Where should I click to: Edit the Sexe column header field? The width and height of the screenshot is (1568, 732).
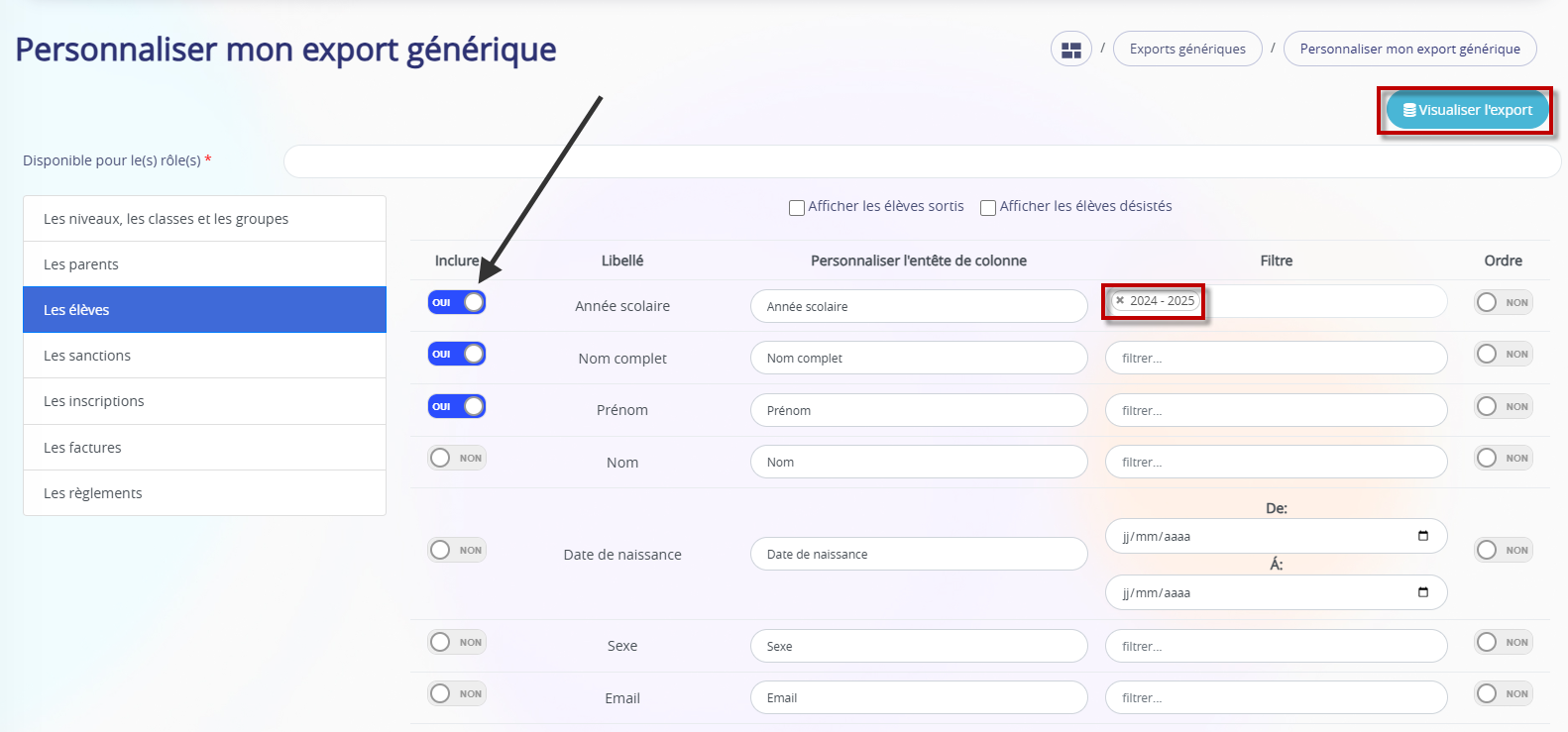(919, 646)
